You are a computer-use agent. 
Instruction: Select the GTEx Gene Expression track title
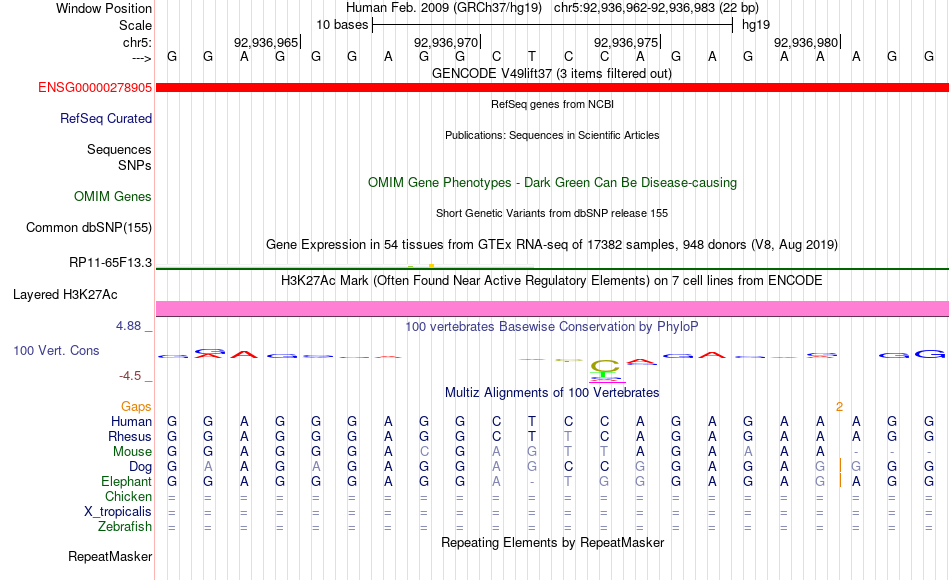[552, 245]
